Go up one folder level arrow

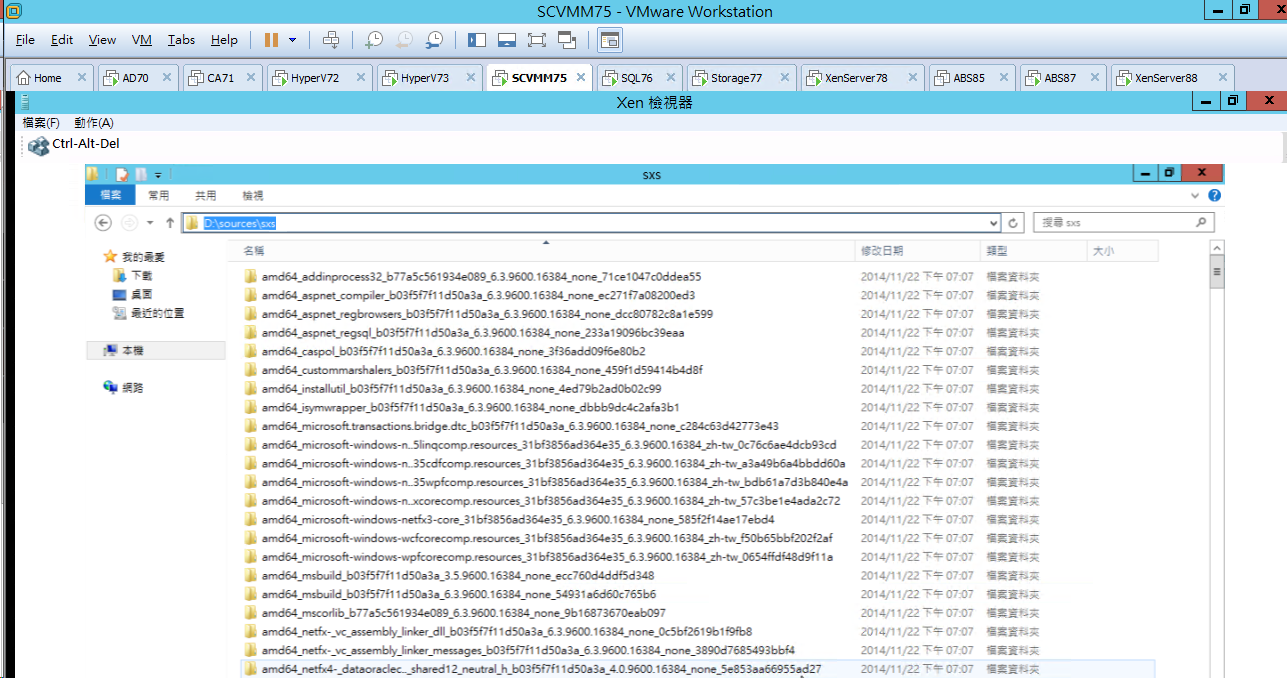(x=170, y=223)
